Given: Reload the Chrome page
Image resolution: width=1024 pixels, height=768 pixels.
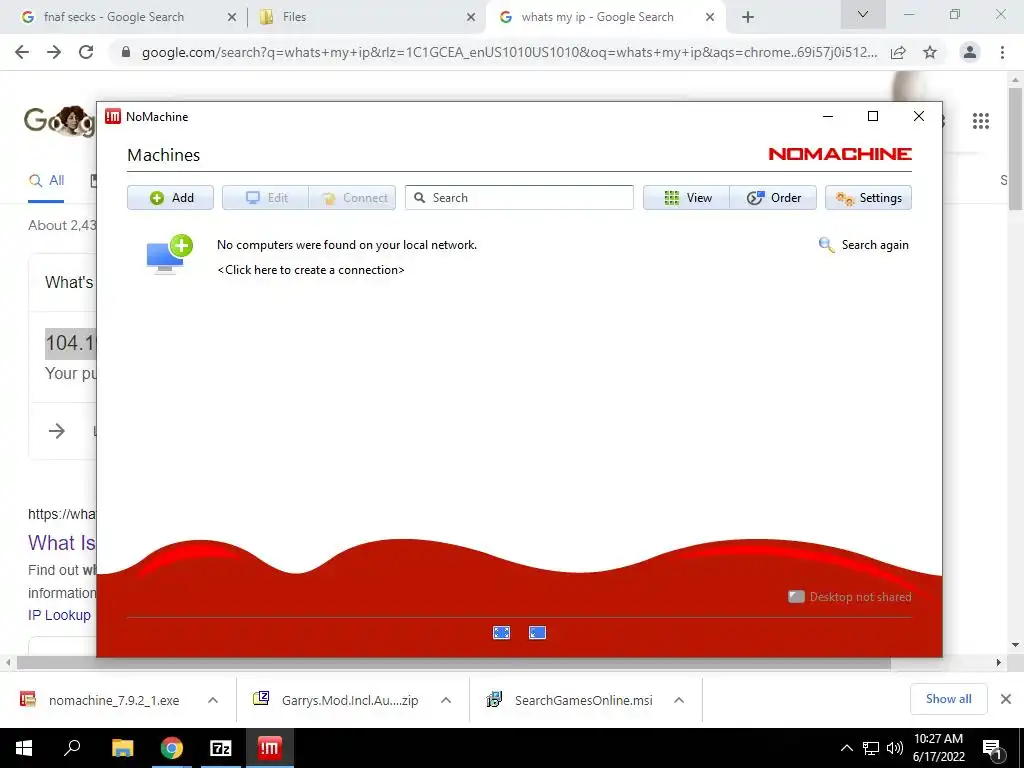Looking at the screenshot, I should (86, 52).
